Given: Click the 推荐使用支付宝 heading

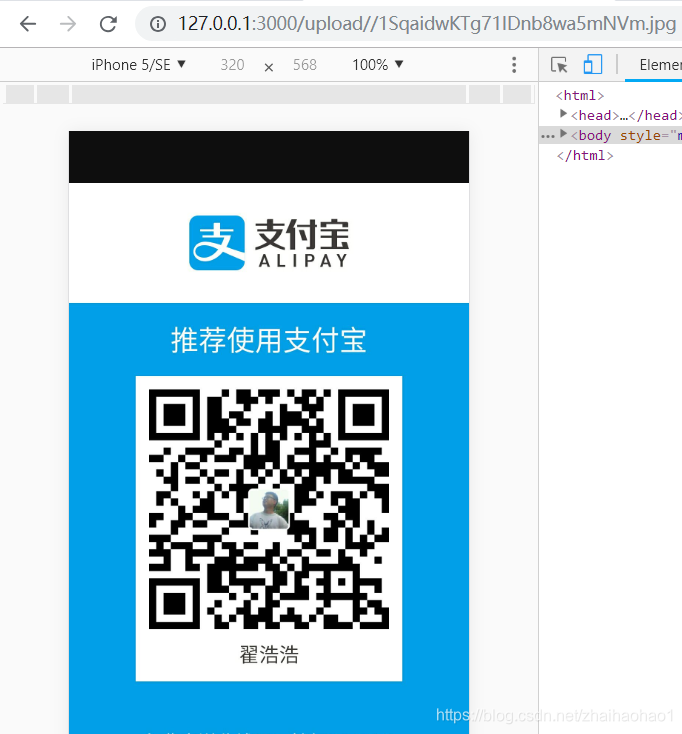Looking at the screenshot, I should tap(269, 340).
